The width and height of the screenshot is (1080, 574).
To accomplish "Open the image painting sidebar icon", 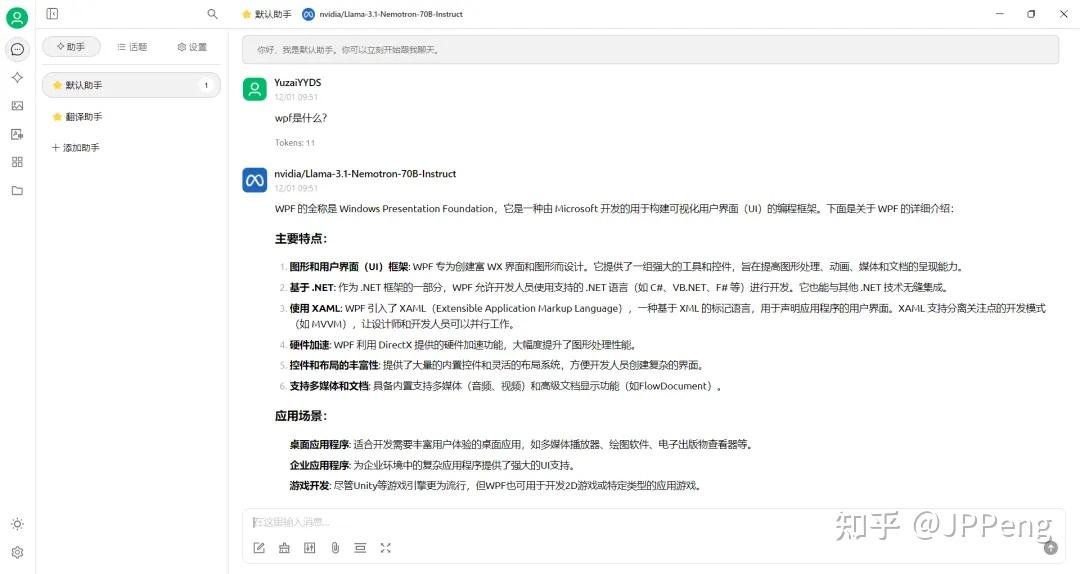I will 17,106.
